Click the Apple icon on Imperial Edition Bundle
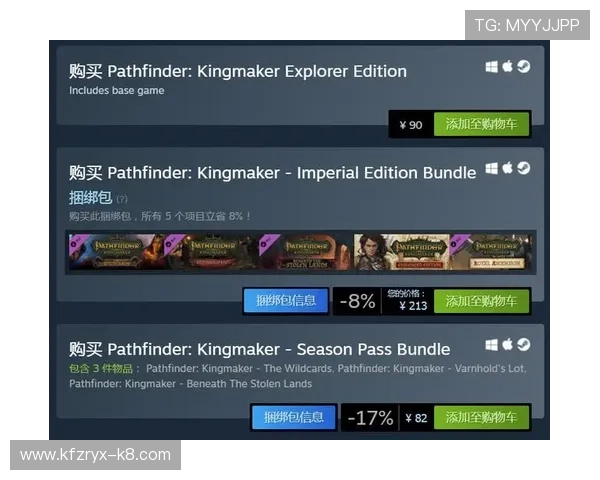The width and height of the screenshot is (600, 480). [x=507, y=168]
